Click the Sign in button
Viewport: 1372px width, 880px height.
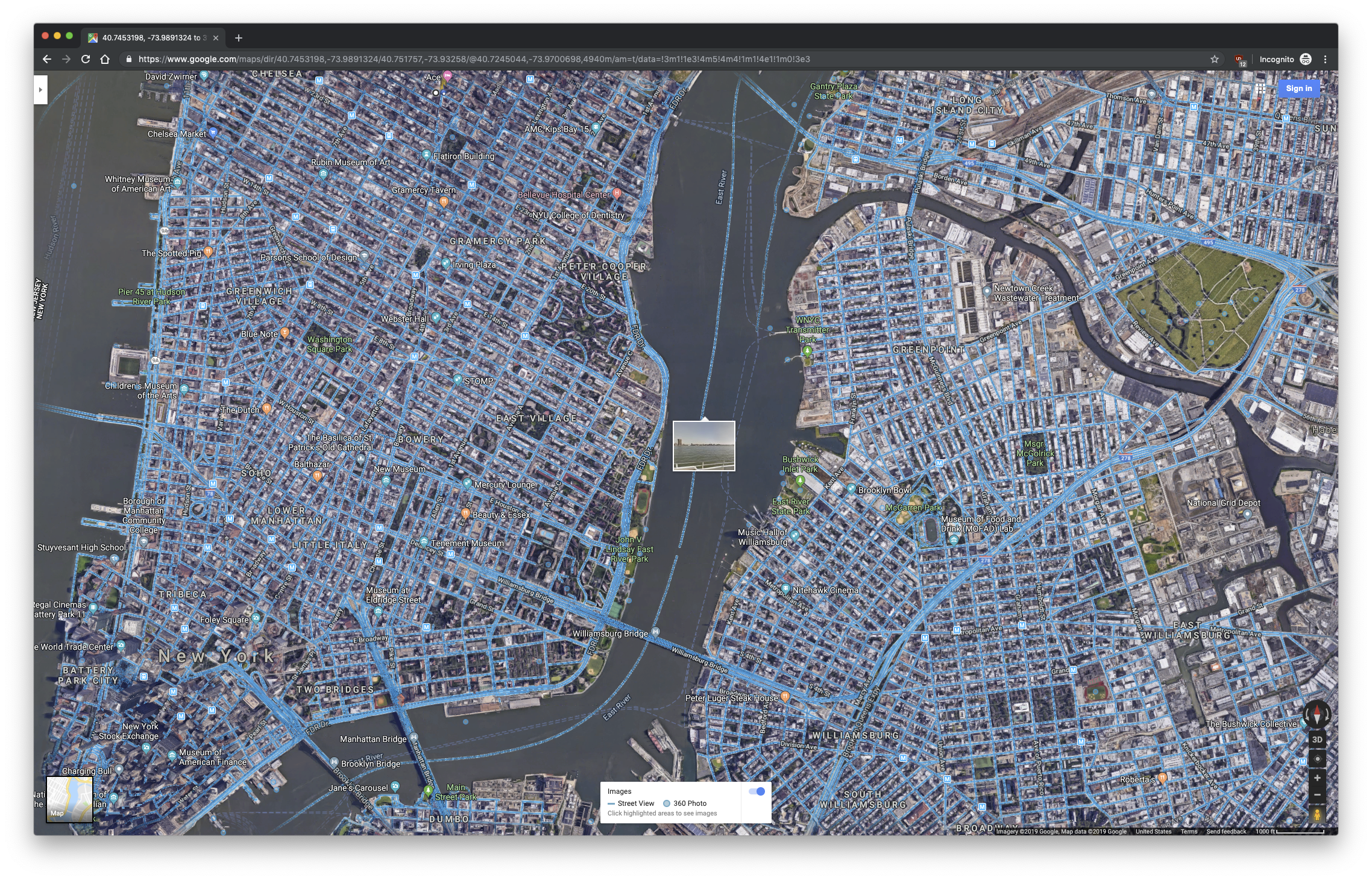pyautogui.click(x=1299, y=88)
